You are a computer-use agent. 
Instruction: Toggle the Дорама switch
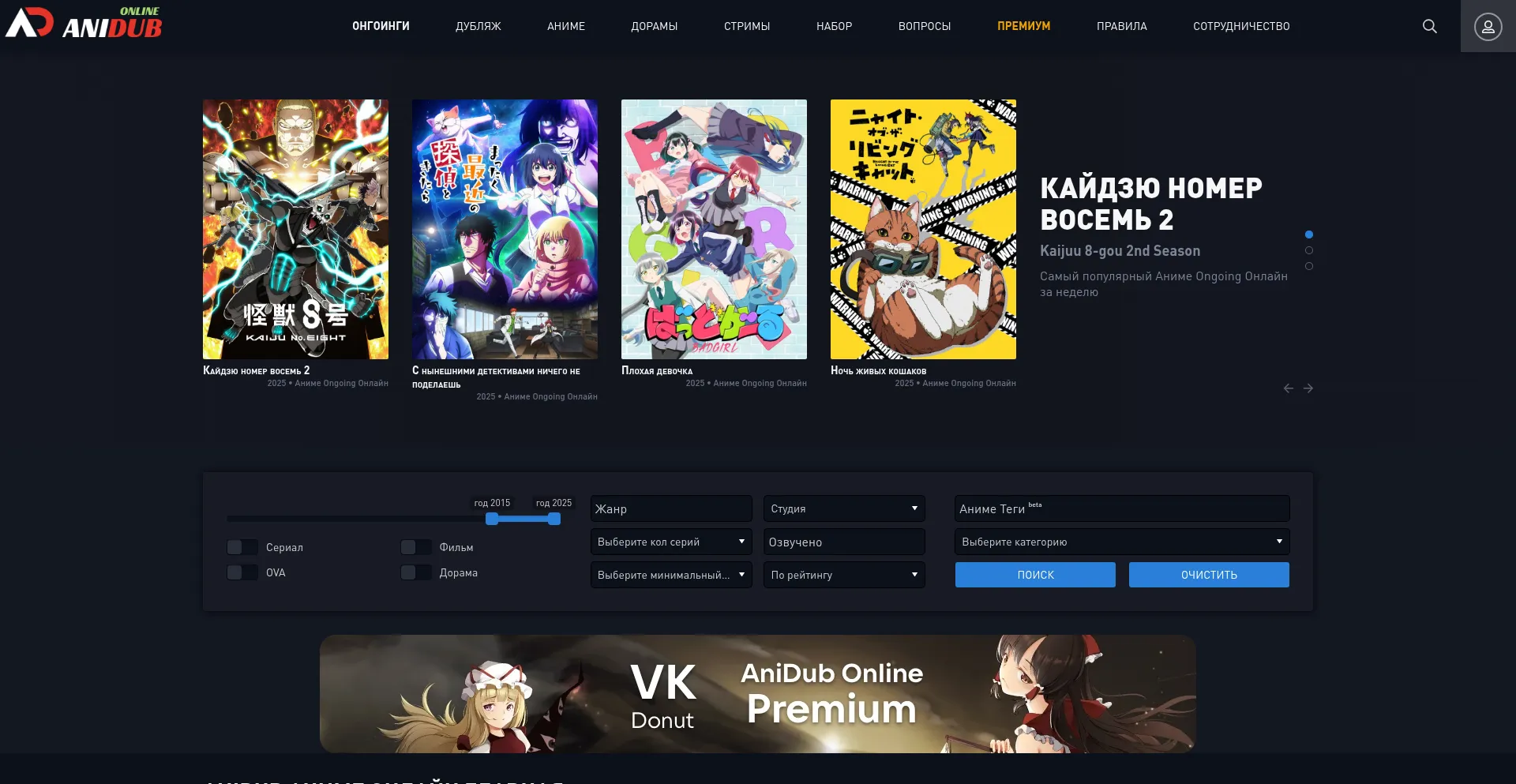tap(416, 572)
